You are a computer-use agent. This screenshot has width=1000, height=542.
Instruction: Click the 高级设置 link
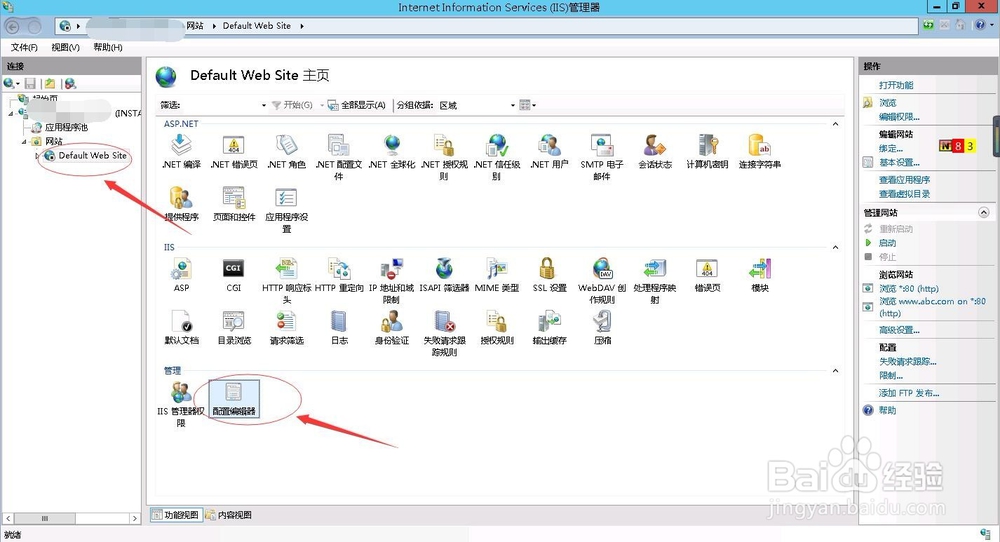(x=899, y=330)
